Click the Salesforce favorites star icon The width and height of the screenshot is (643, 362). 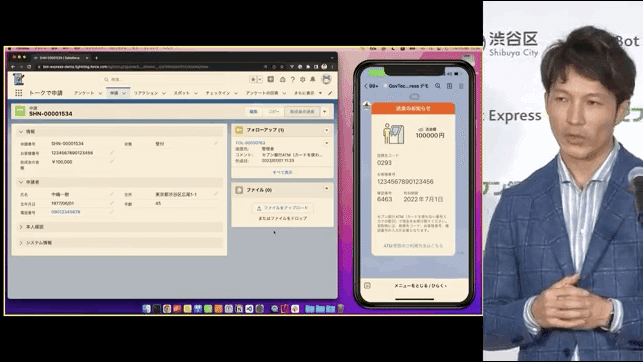click(x=253, y=79)
